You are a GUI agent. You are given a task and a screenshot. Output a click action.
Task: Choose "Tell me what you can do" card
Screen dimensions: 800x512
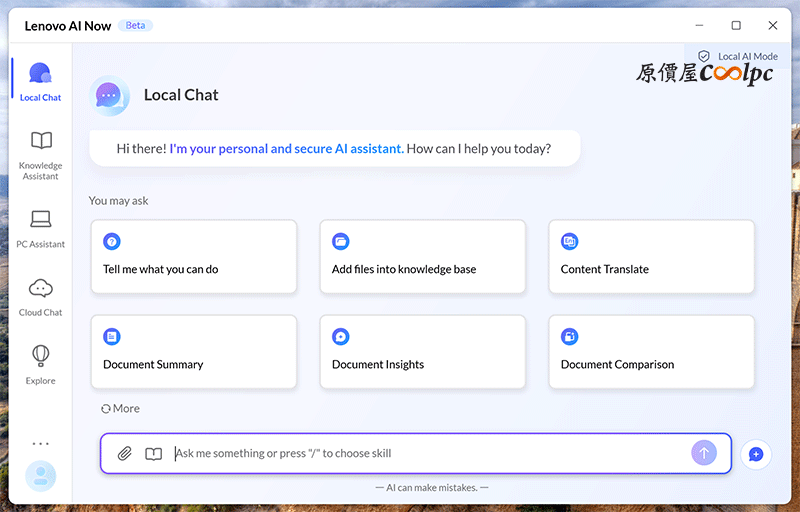click(194, 257)
